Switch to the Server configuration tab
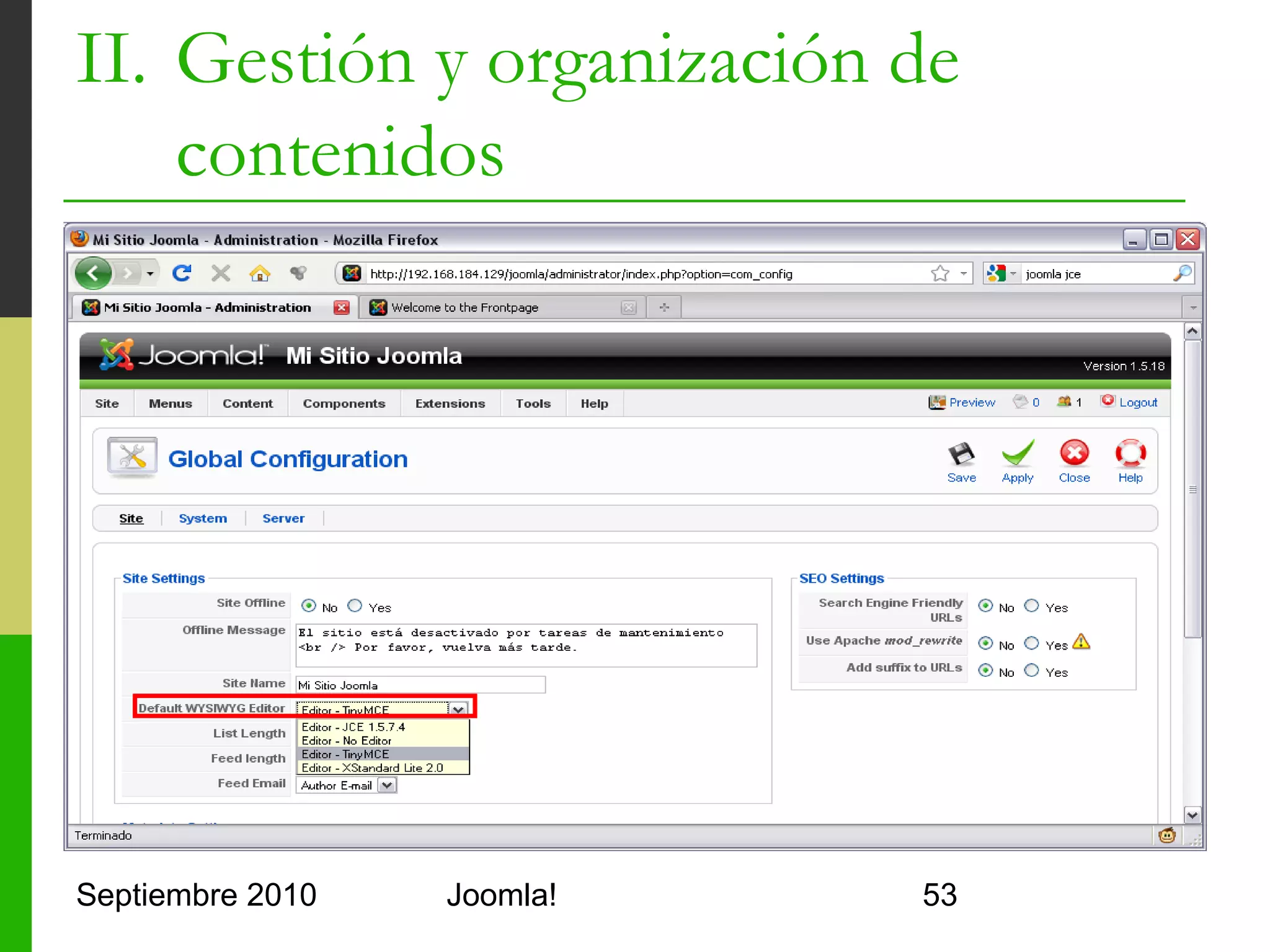Viewport: 1270px width, 952px height. [283, 518]
